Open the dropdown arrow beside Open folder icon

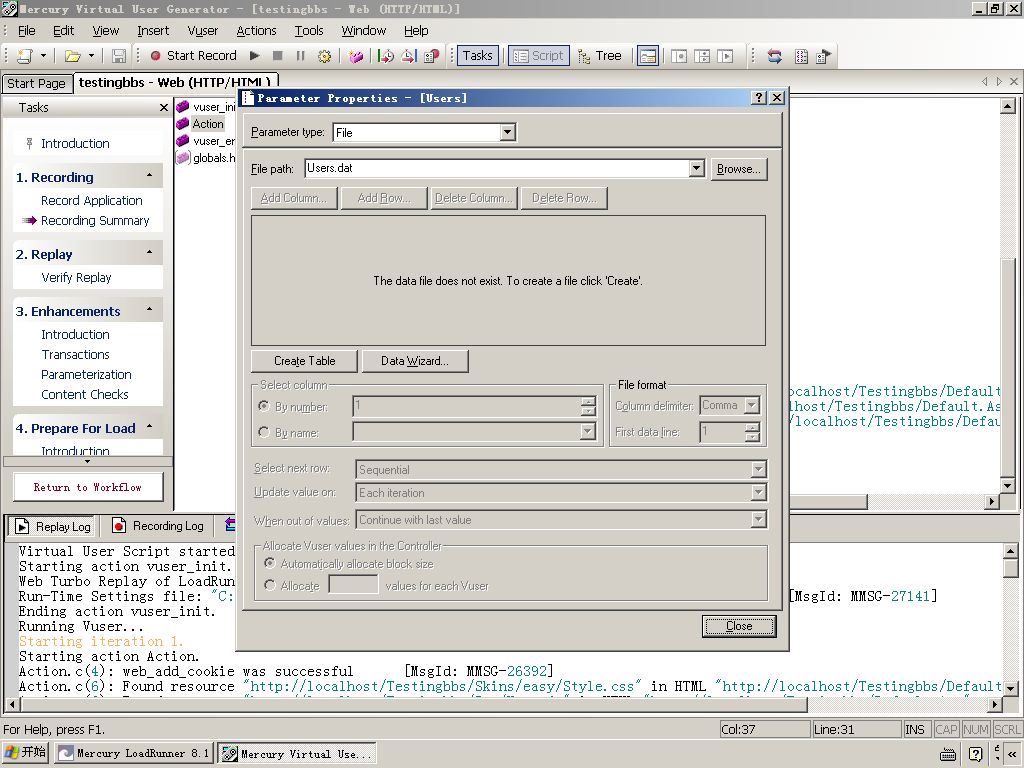(91, 56)
